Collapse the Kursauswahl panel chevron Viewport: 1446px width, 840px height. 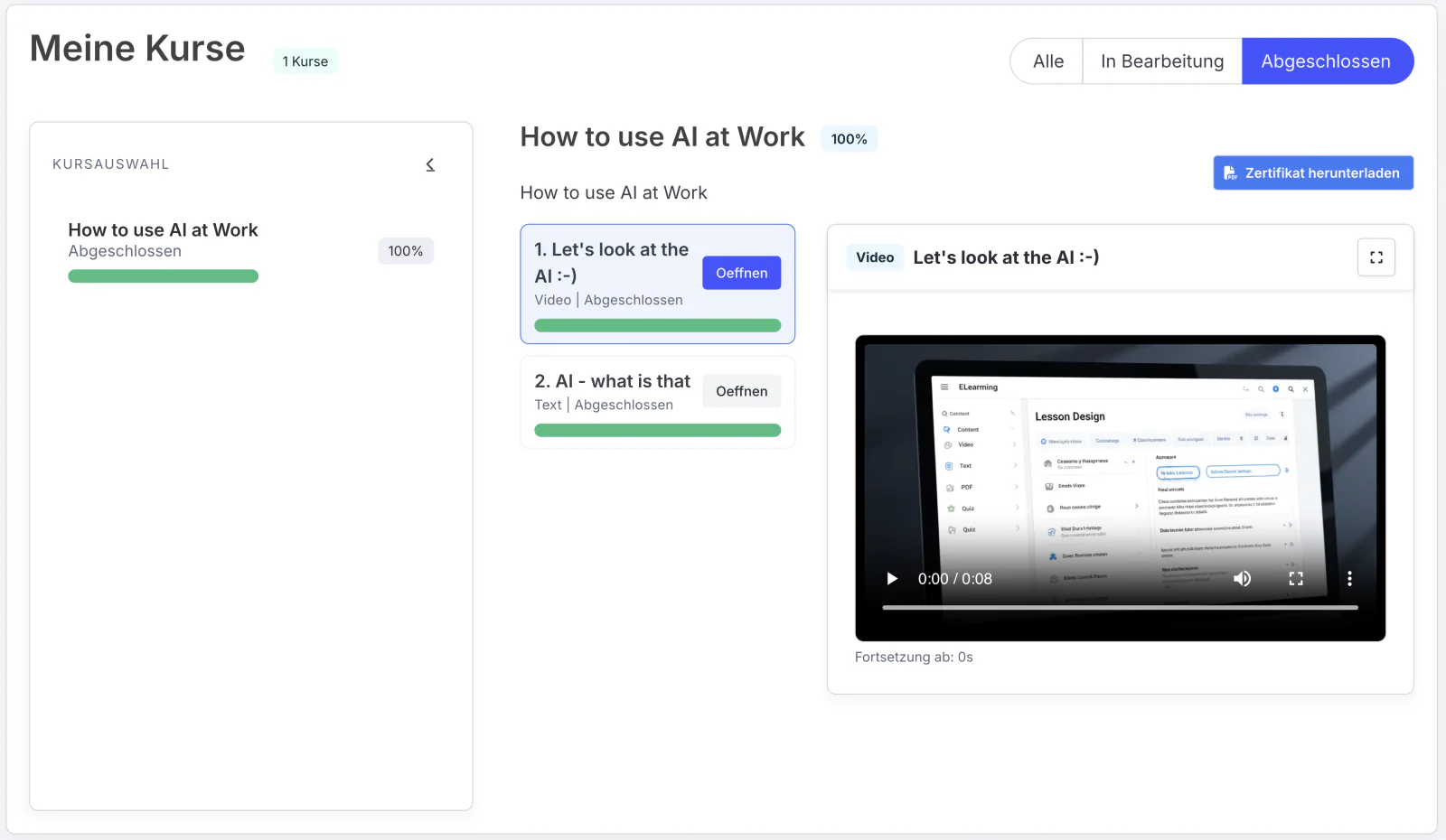pyautogui.click(x=430, y=164)
